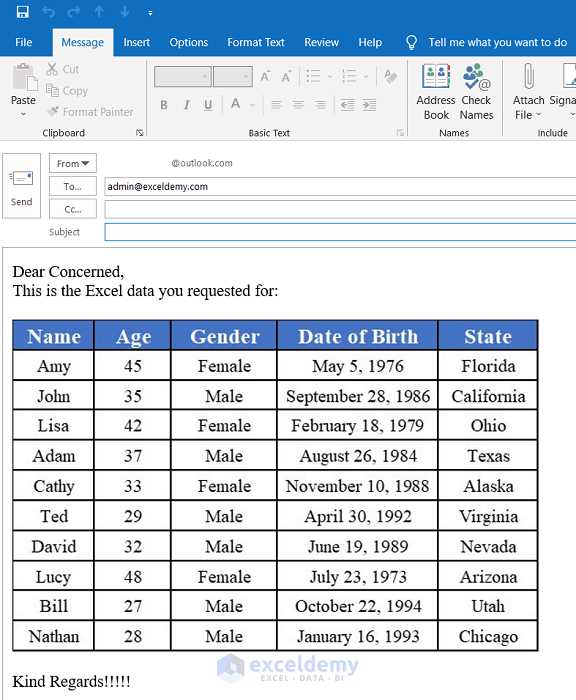This screenshot has height=700, width=576.
Task: Open the File tab
Action: point(24,42)
